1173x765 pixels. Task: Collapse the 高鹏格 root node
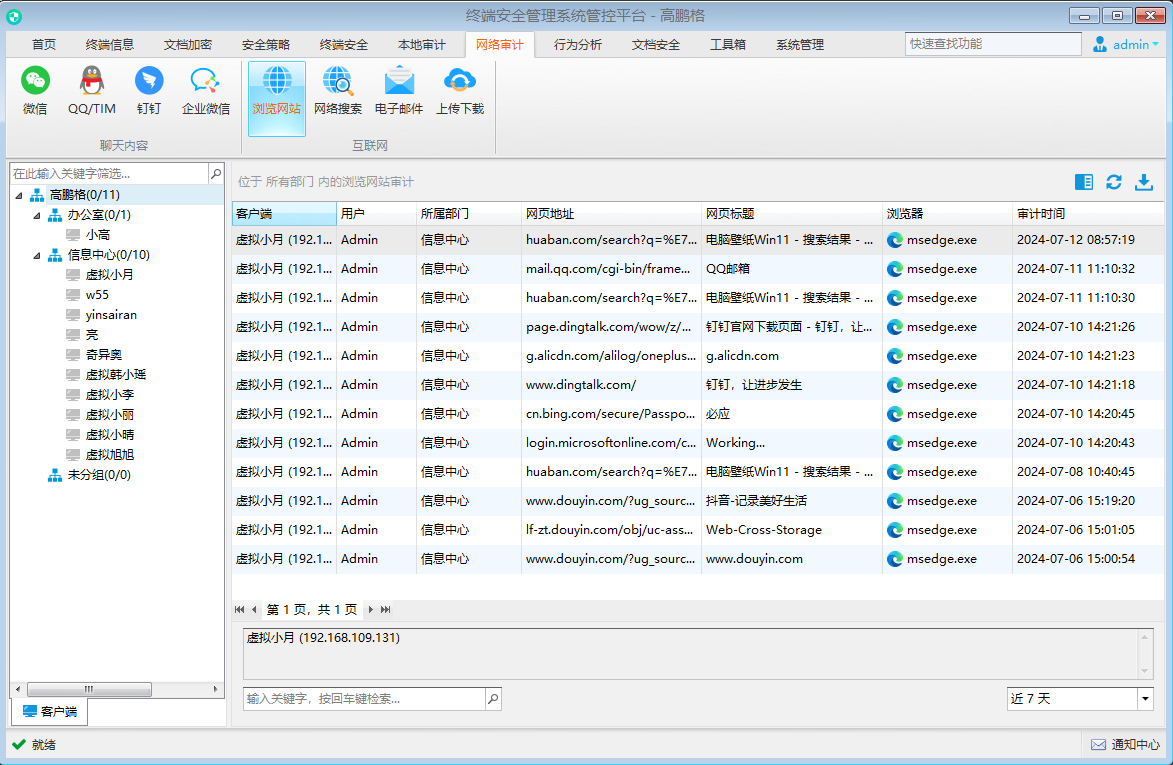coord(19,195)
